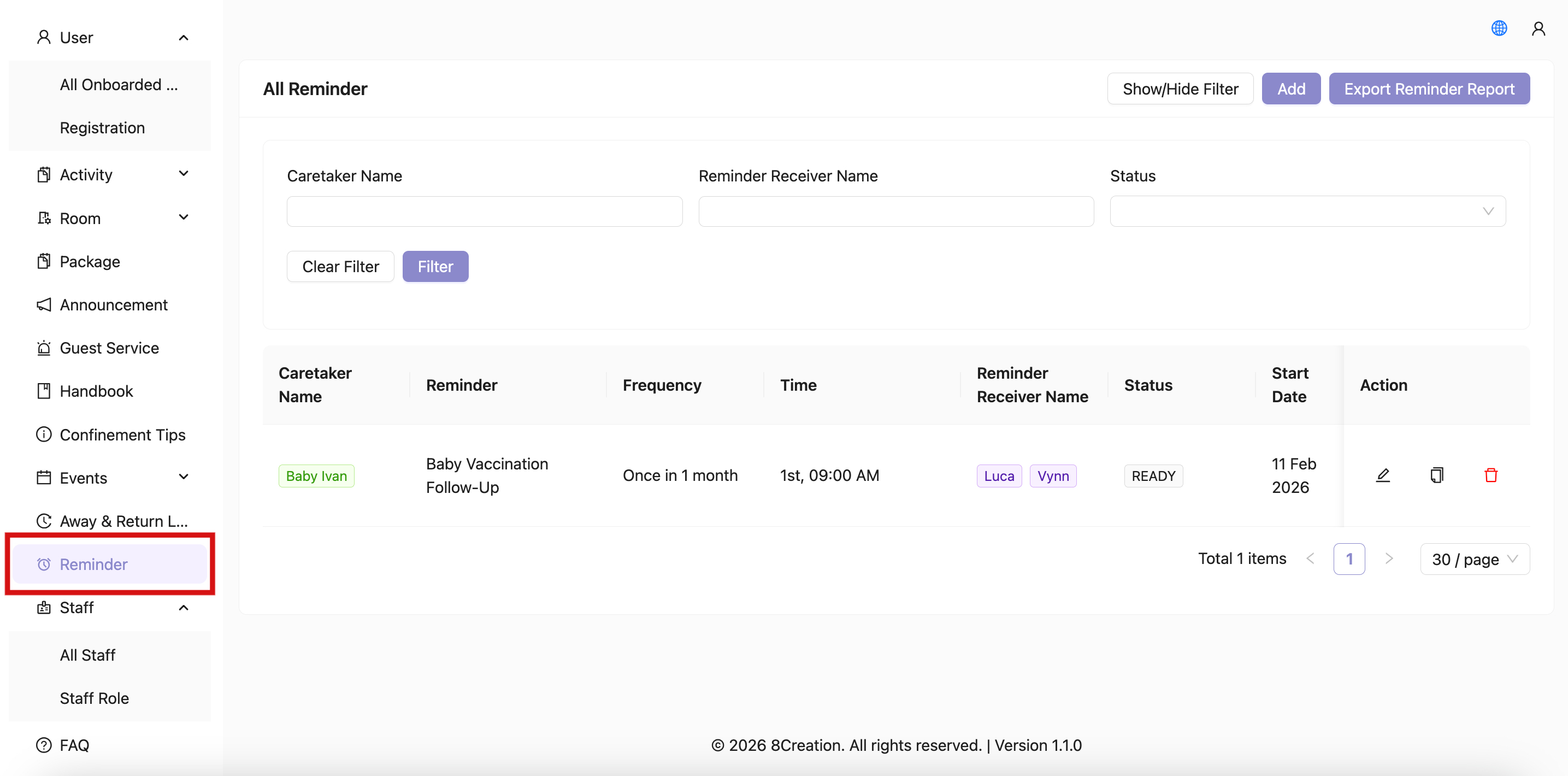Open the user profile icon at top right
This screenshot has width=1568, height=776.
click(x=1538, y=28)
